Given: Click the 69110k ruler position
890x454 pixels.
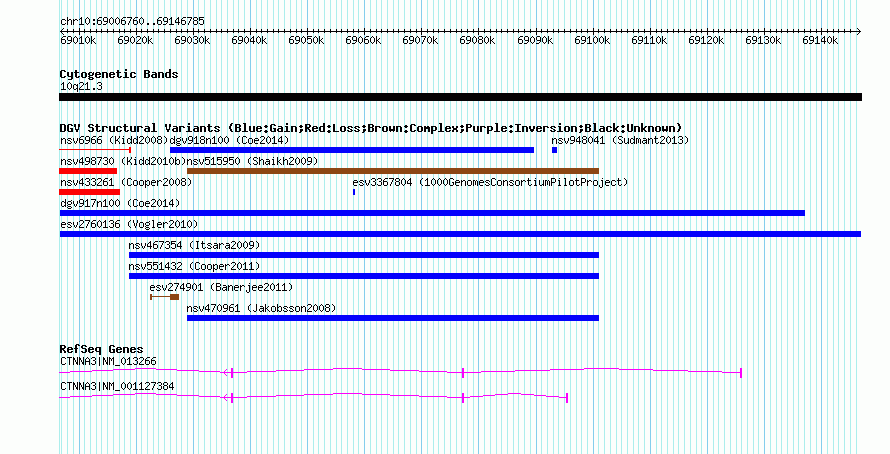Looking at the screenshot, I should [x=649, y=40].
